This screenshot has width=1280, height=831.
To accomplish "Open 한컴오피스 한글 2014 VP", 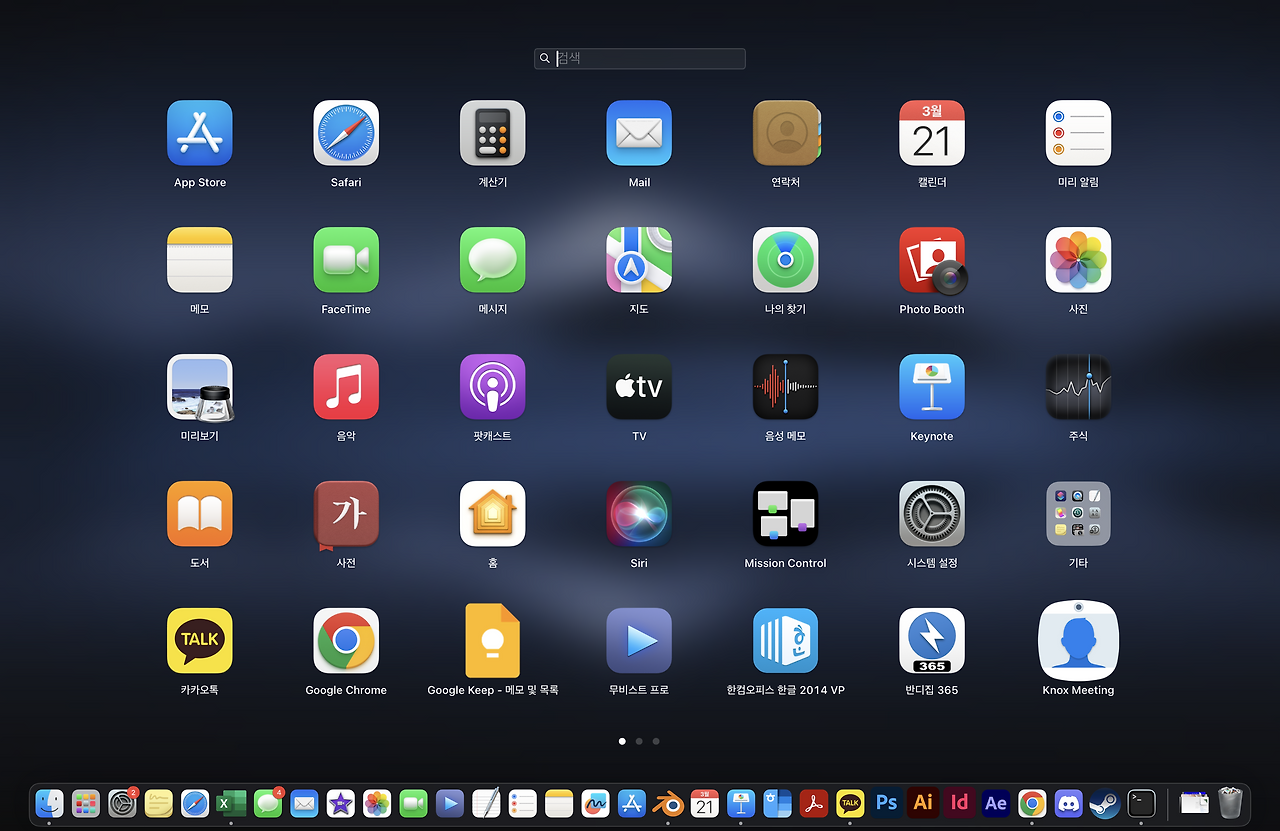I will [786, 641].
